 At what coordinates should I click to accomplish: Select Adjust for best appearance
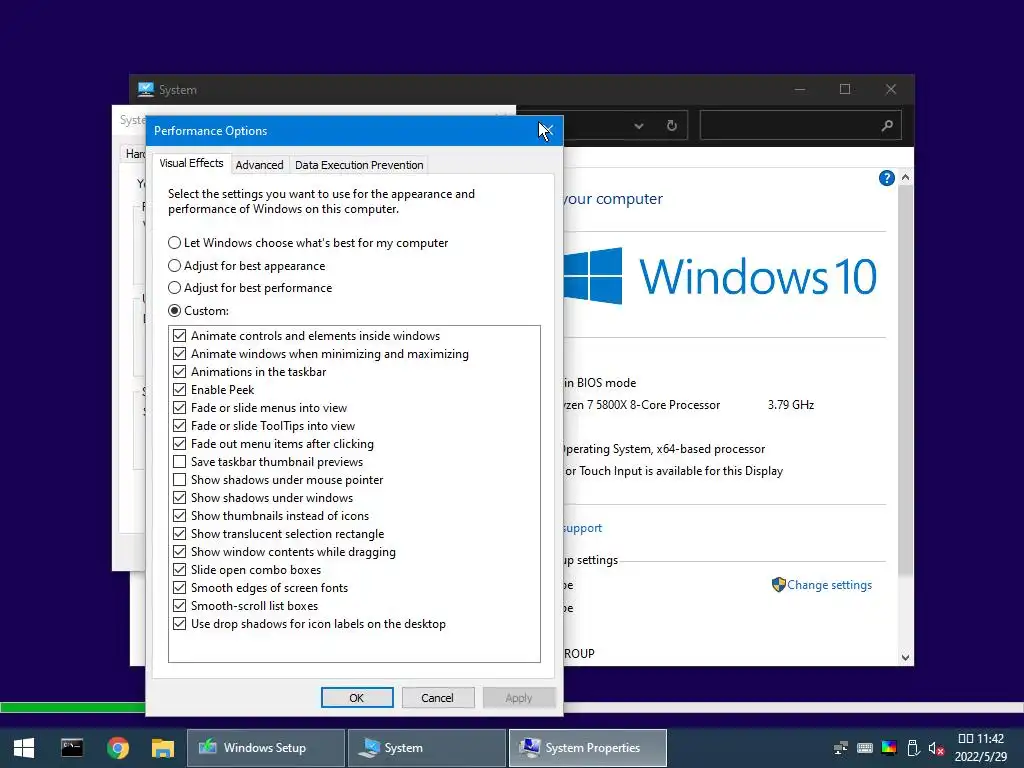point(247,266)
